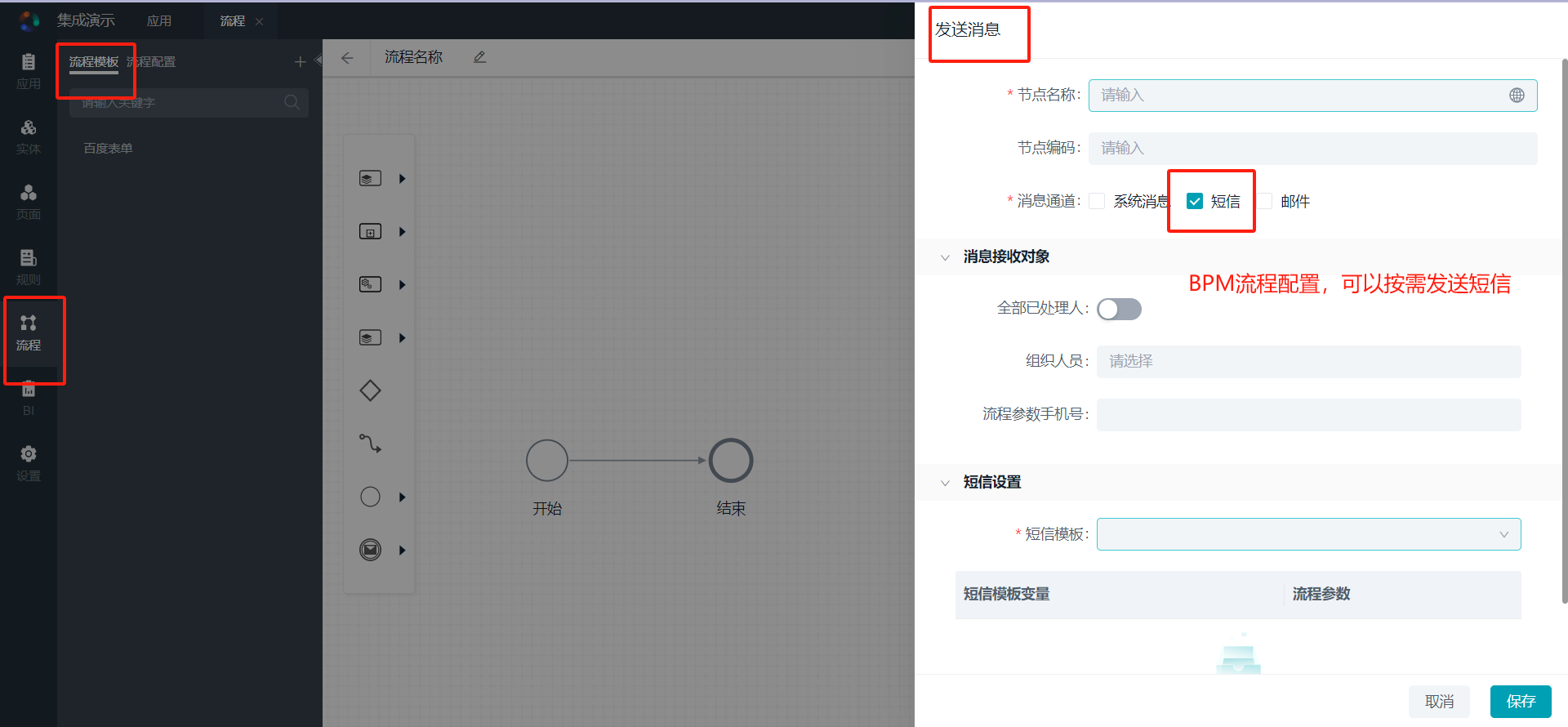Screen dimensions: 1568x727
Task: Click the send-message panel vertical scrollbar
Action: pyautogui.click(x=1565, y=331)
